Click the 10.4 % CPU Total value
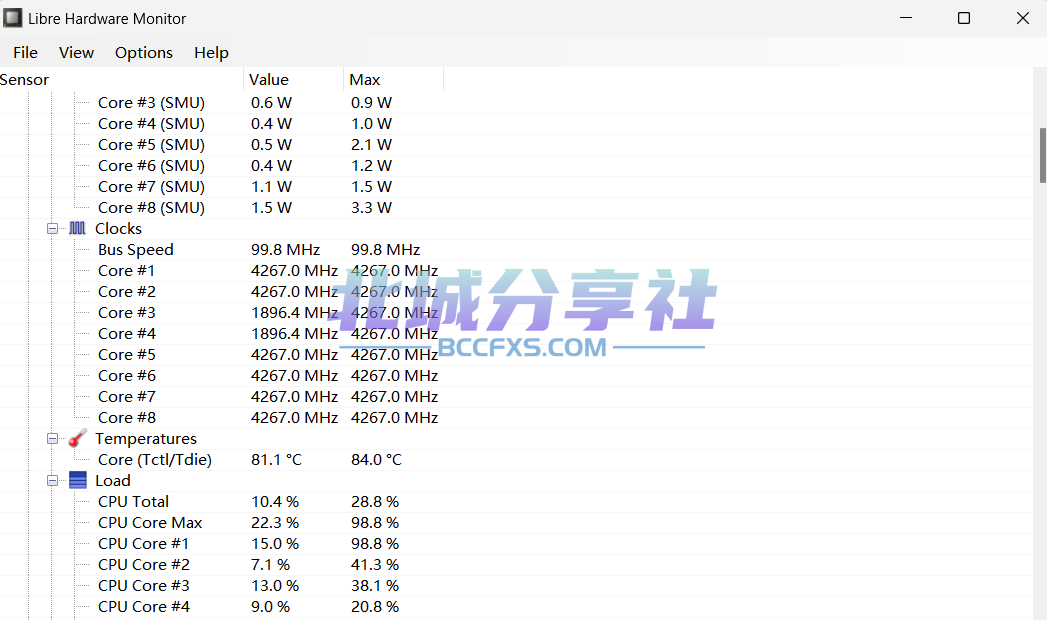The image size is (1047, 620). click(275, 502)
